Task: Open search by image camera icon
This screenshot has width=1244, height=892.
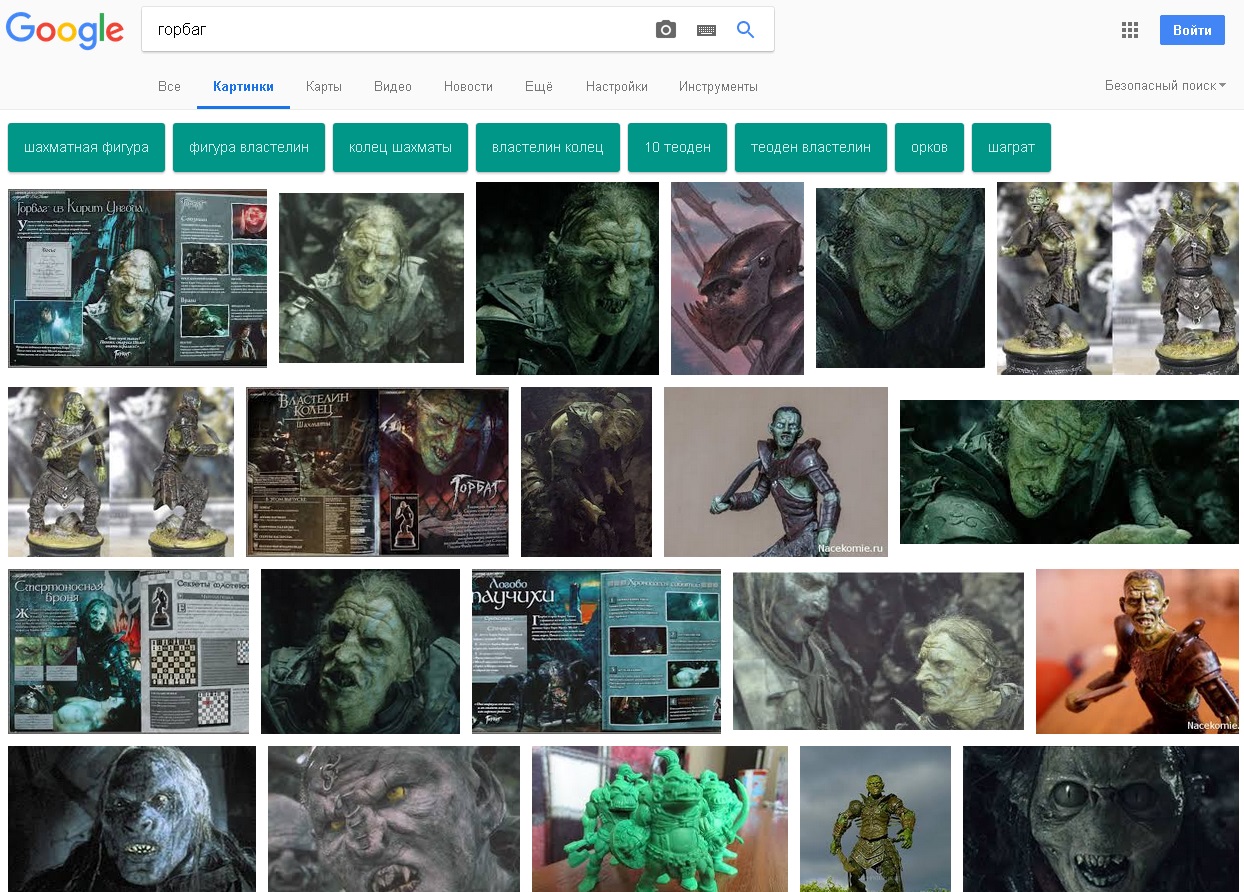Action: (666, 30)
